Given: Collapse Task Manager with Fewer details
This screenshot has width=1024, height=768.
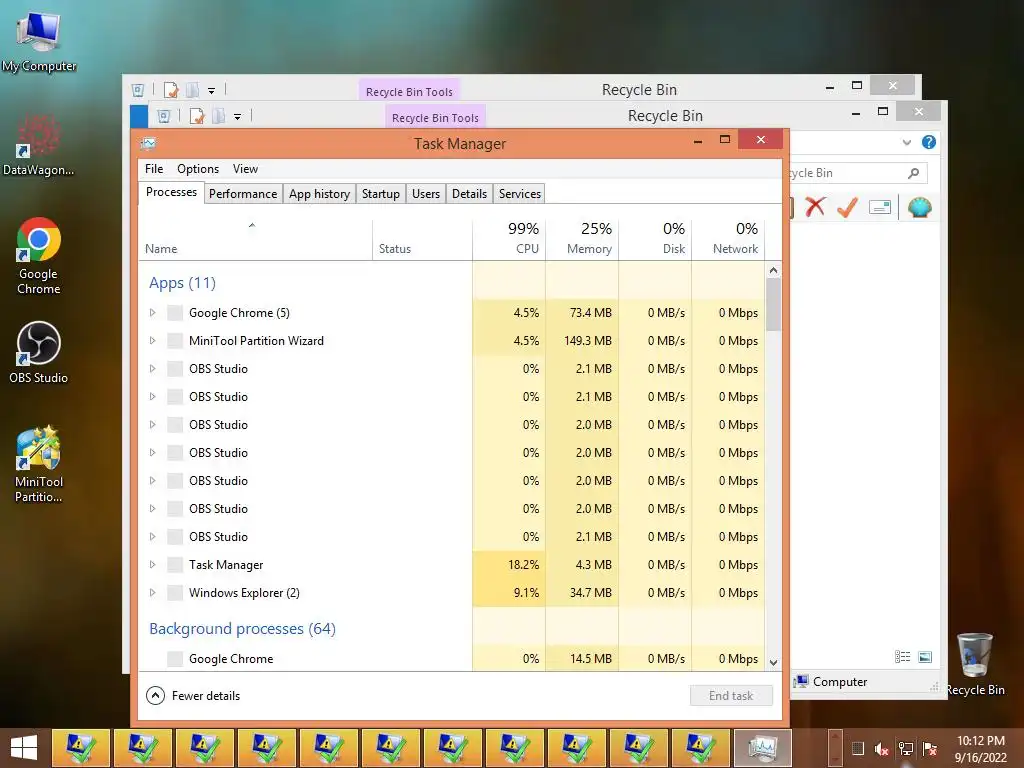Looking at the screenshot, I should 193,696.
